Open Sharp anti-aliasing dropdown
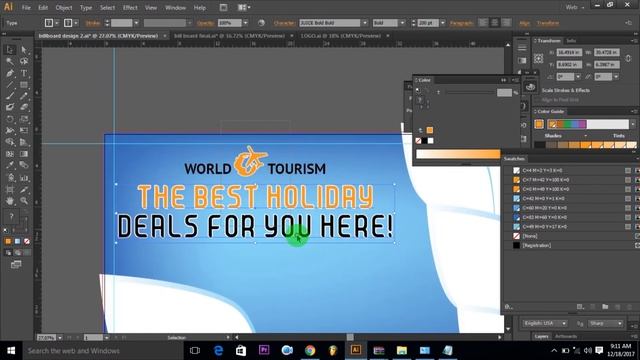640x360 pixels. tap(605, 323)
